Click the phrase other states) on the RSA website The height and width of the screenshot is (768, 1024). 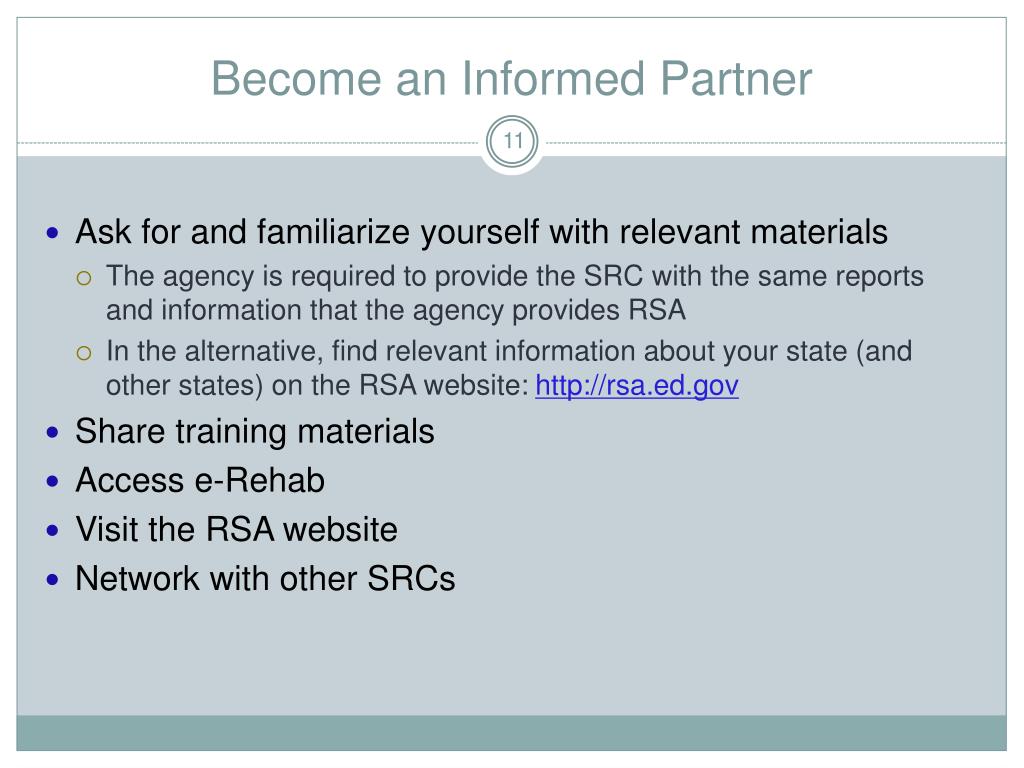(317, 385)
